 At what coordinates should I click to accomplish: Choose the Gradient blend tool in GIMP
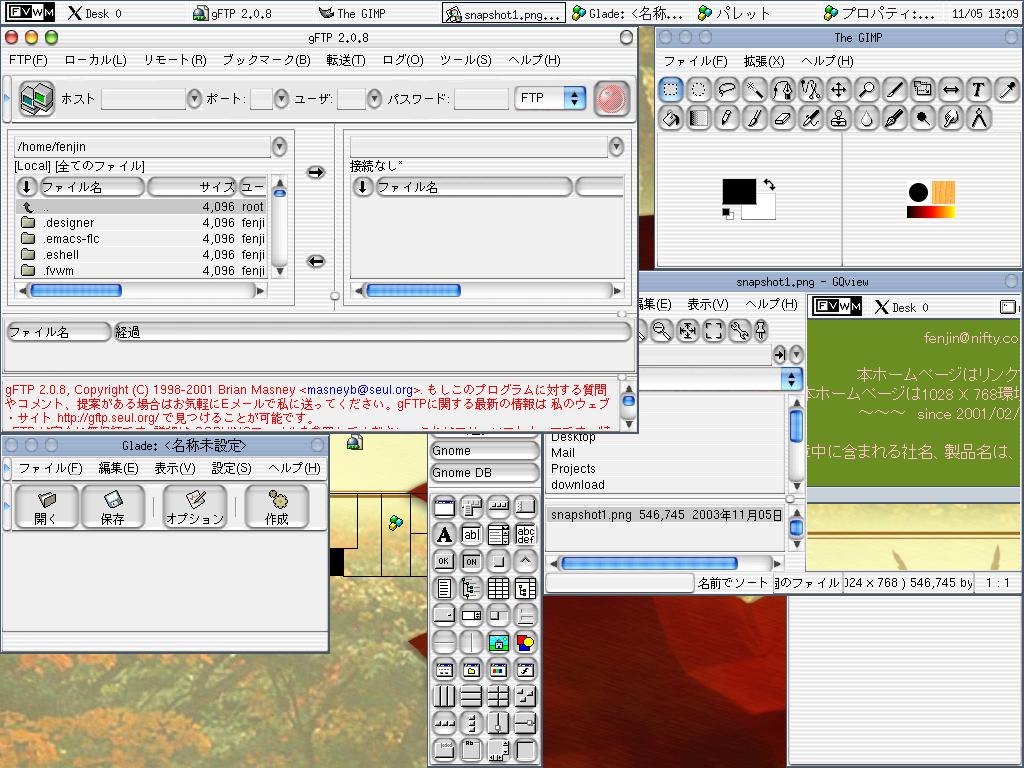699,118
